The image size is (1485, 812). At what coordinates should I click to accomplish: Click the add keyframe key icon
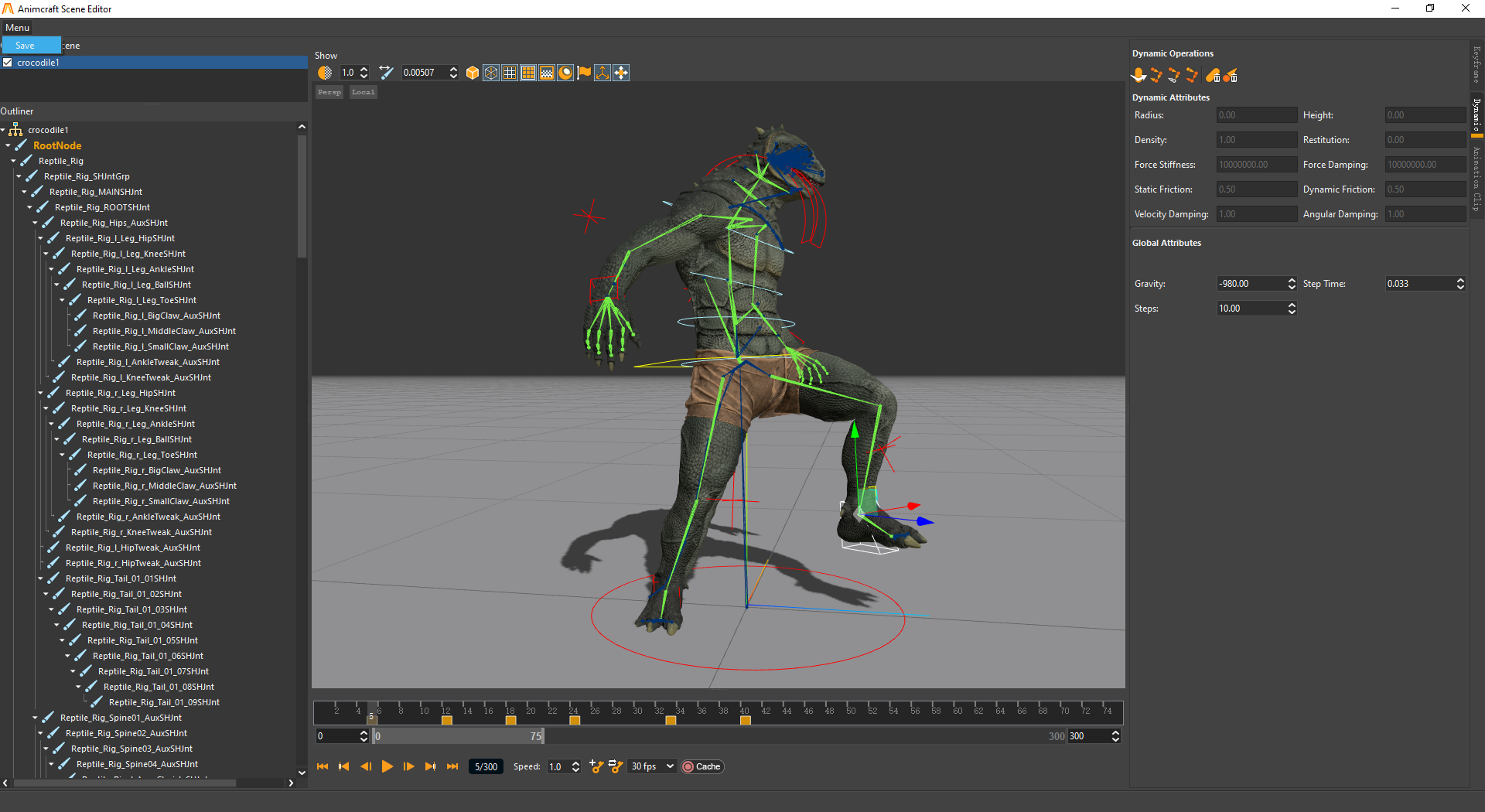click(x=596, y=766)
